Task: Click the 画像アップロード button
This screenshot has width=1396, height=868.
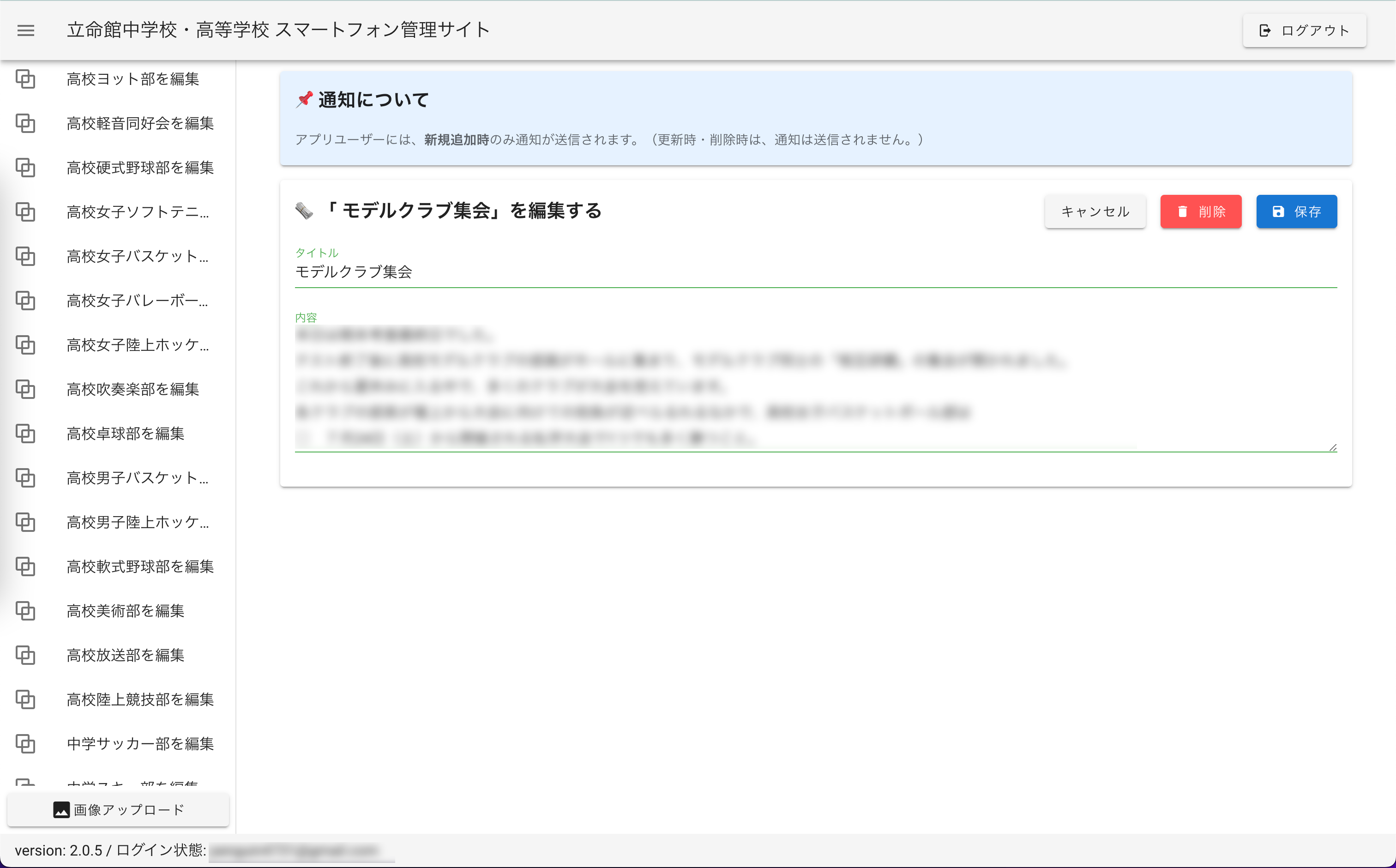Action: (118, 810)
